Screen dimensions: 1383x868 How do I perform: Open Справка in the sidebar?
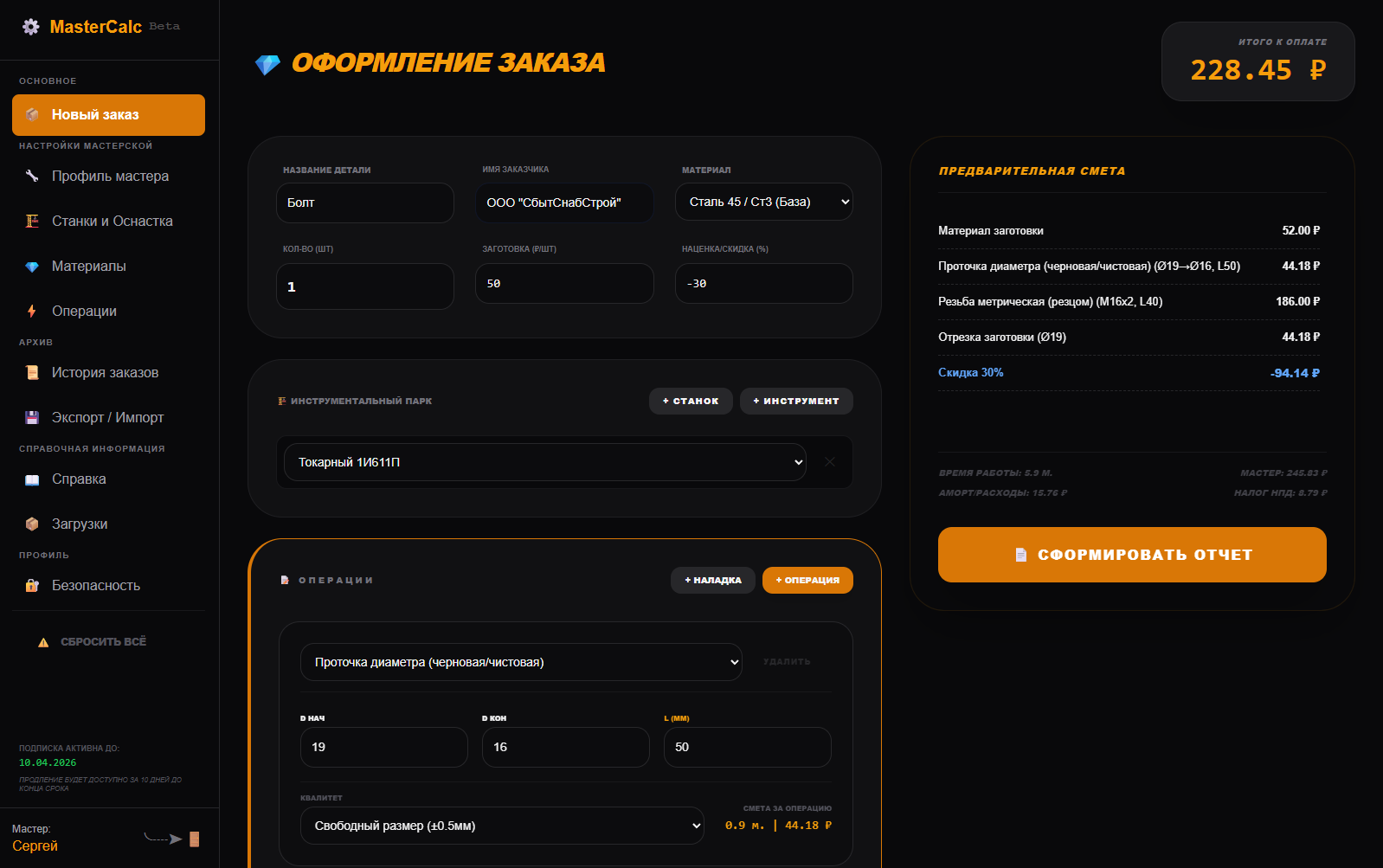point(79,479)
